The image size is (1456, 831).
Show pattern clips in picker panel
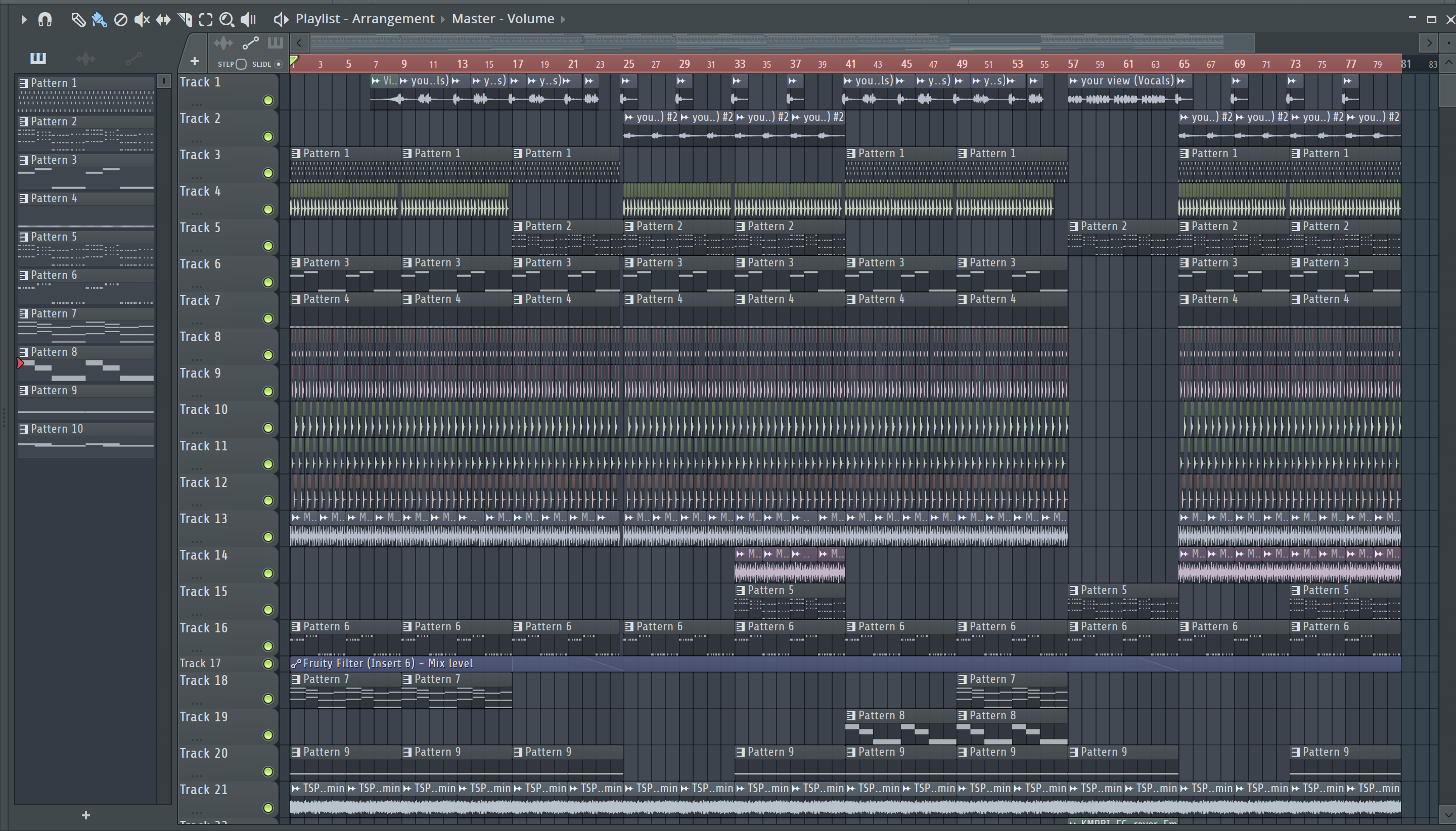pyautogui.click(x=38, y=58)
